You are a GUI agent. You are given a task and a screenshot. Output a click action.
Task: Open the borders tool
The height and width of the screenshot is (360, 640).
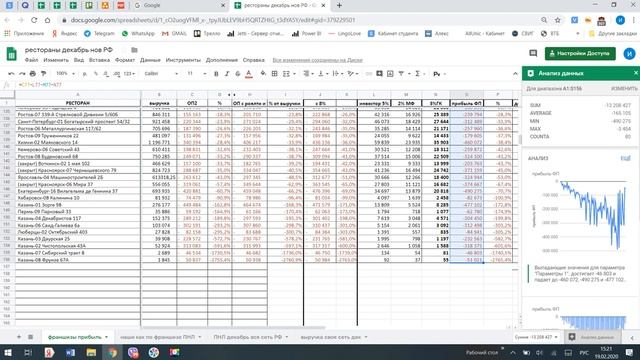click(274, 74)
